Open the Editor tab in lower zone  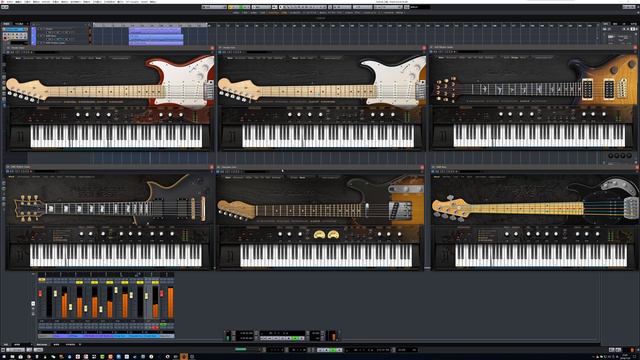[56, 345]
